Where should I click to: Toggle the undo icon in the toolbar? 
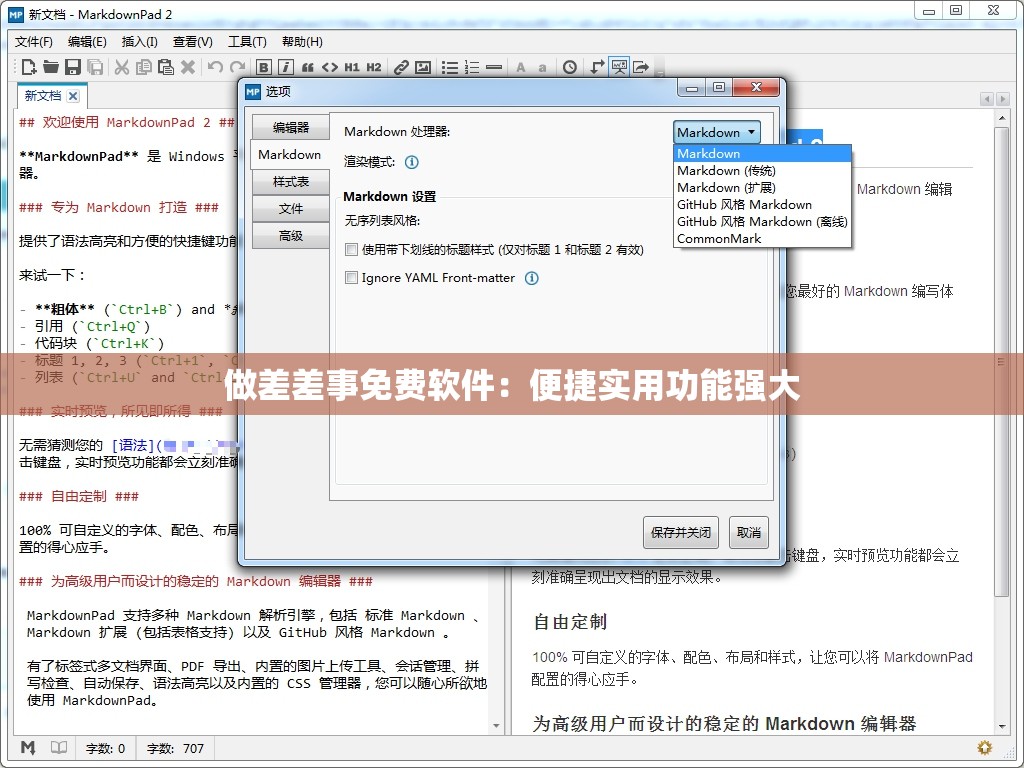[x=214, y=67]
